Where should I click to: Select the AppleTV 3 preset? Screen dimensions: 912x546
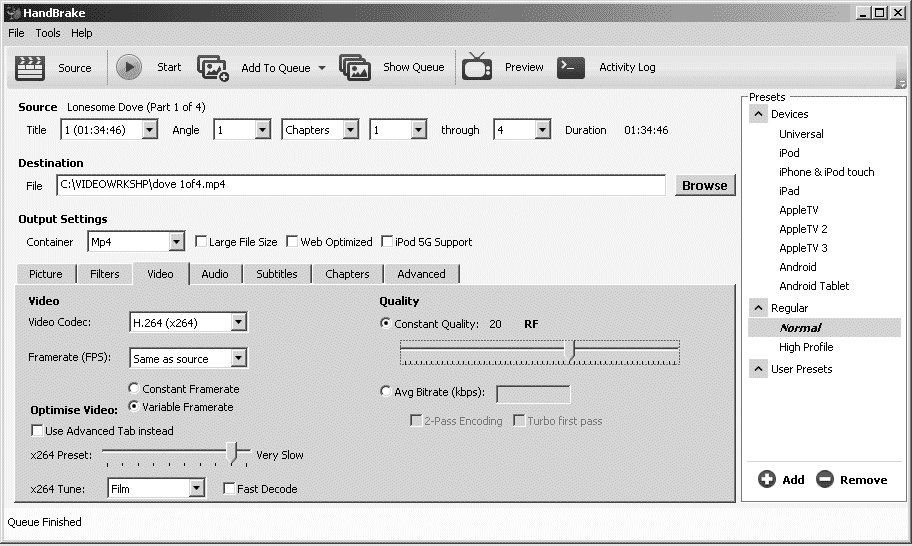tap(803, 248)
